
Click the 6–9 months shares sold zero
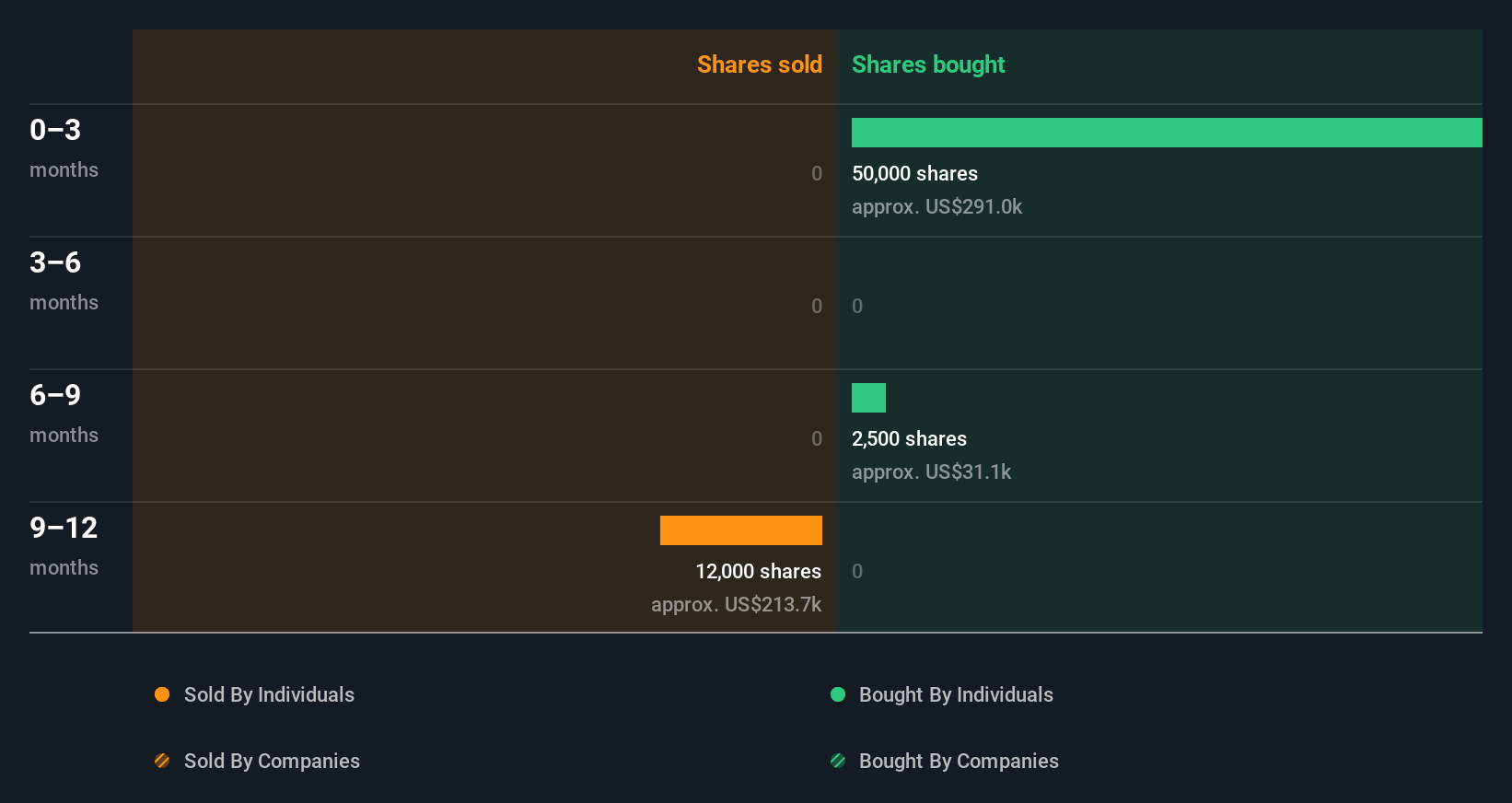point(817,438)
